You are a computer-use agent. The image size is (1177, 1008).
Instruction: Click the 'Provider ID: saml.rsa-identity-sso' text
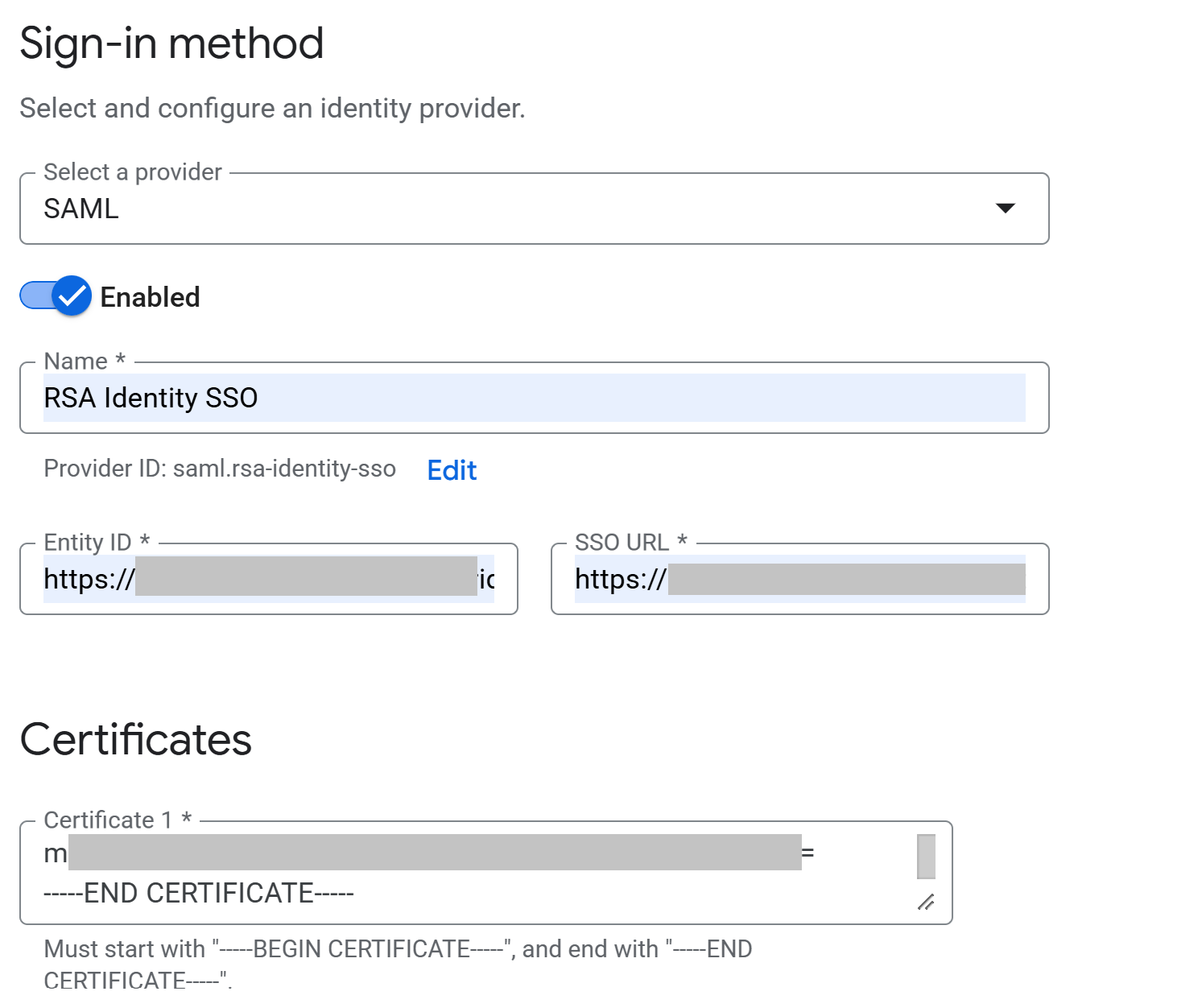pyautogui.click(x=220, y=469)
